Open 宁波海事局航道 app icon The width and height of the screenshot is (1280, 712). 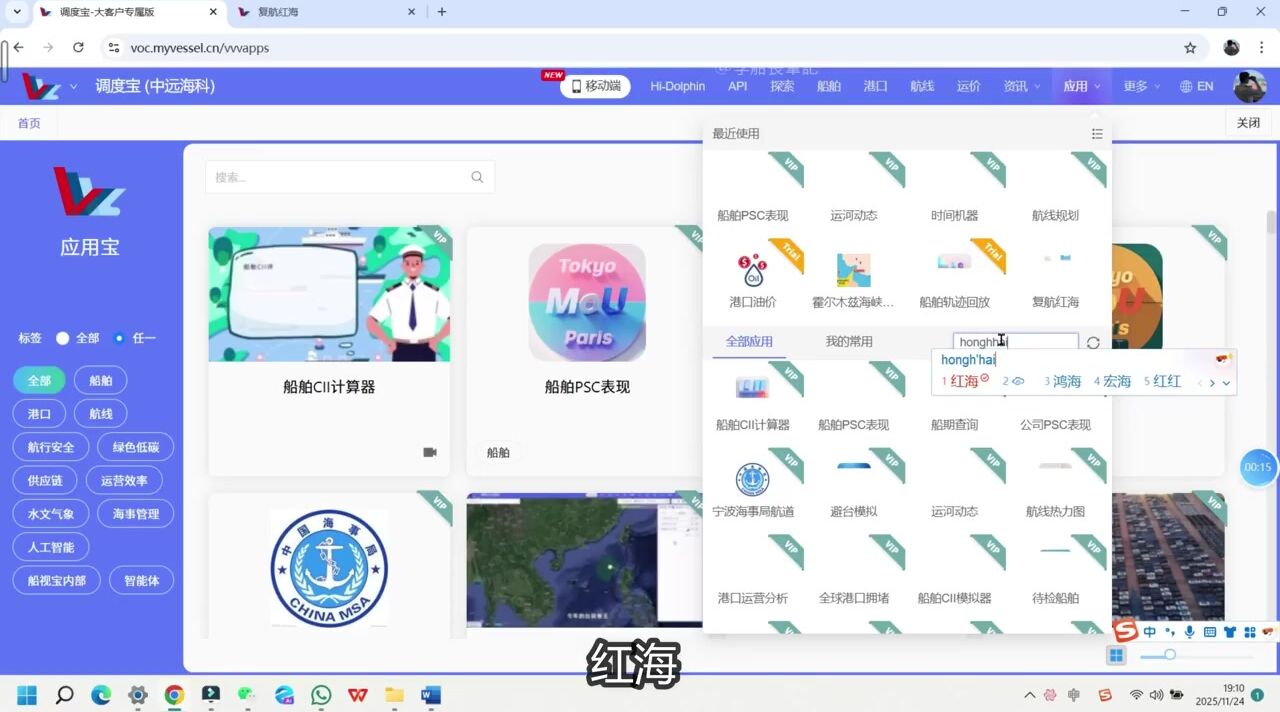[x=752, y=482]
